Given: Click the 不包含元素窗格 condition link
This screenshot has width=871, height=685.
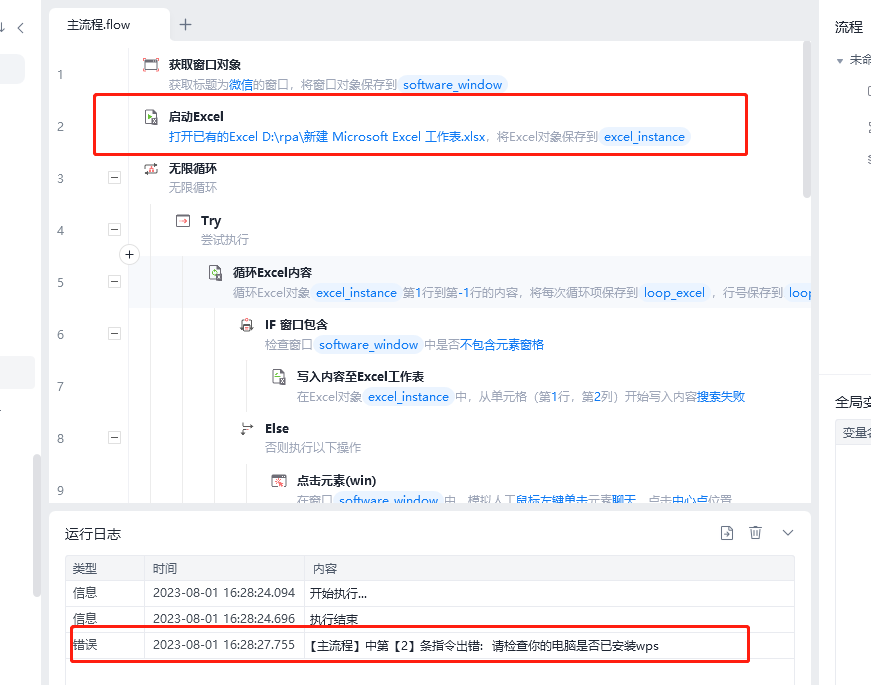Looking at the screenshot, I should (502, 344).
